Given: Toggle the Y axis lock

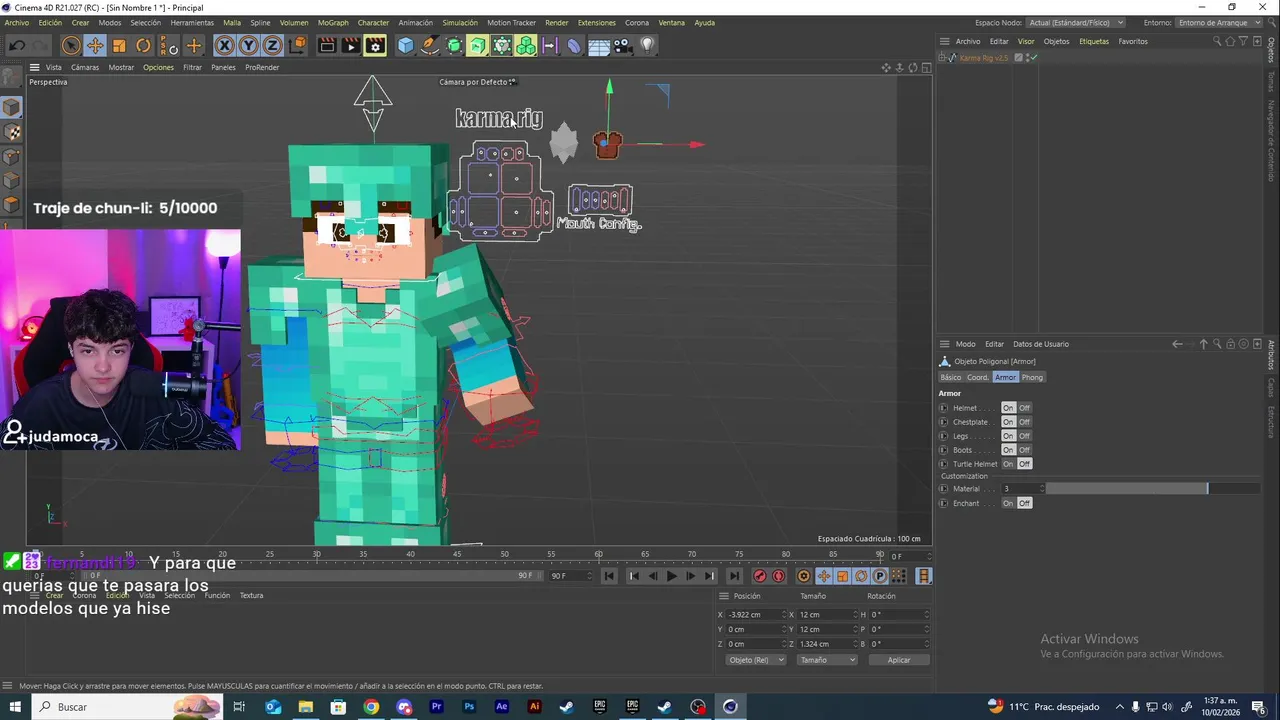Looking at the screenshot, I should (248, 45).
